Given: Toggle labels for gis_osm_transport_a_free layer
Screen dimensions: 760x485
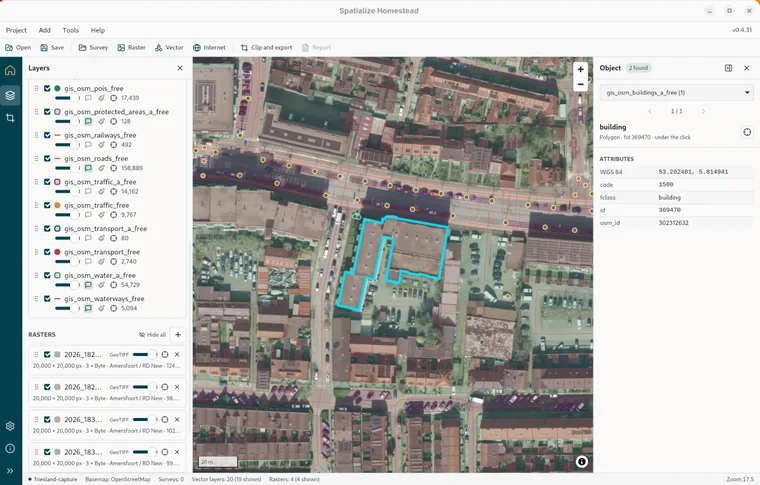Looking at the screenshot, I should pyautogui.click(x=88, y=238).
